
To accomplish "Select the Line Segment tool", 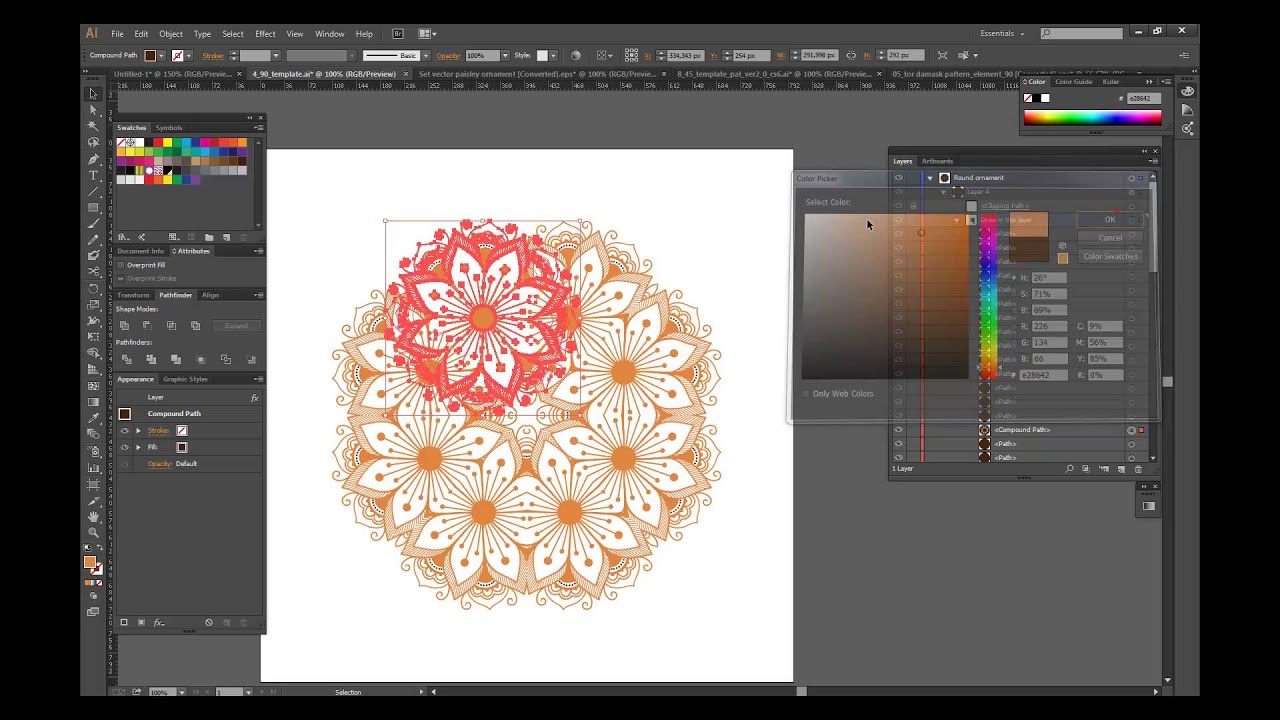I will pos(94,191).
